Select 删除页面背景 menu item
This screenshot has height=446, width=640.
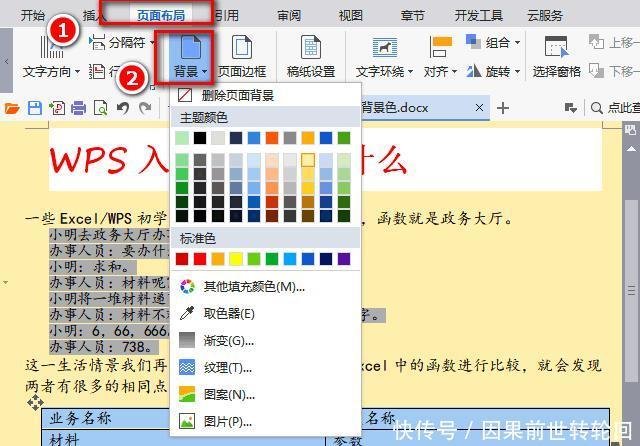(265, 95)
